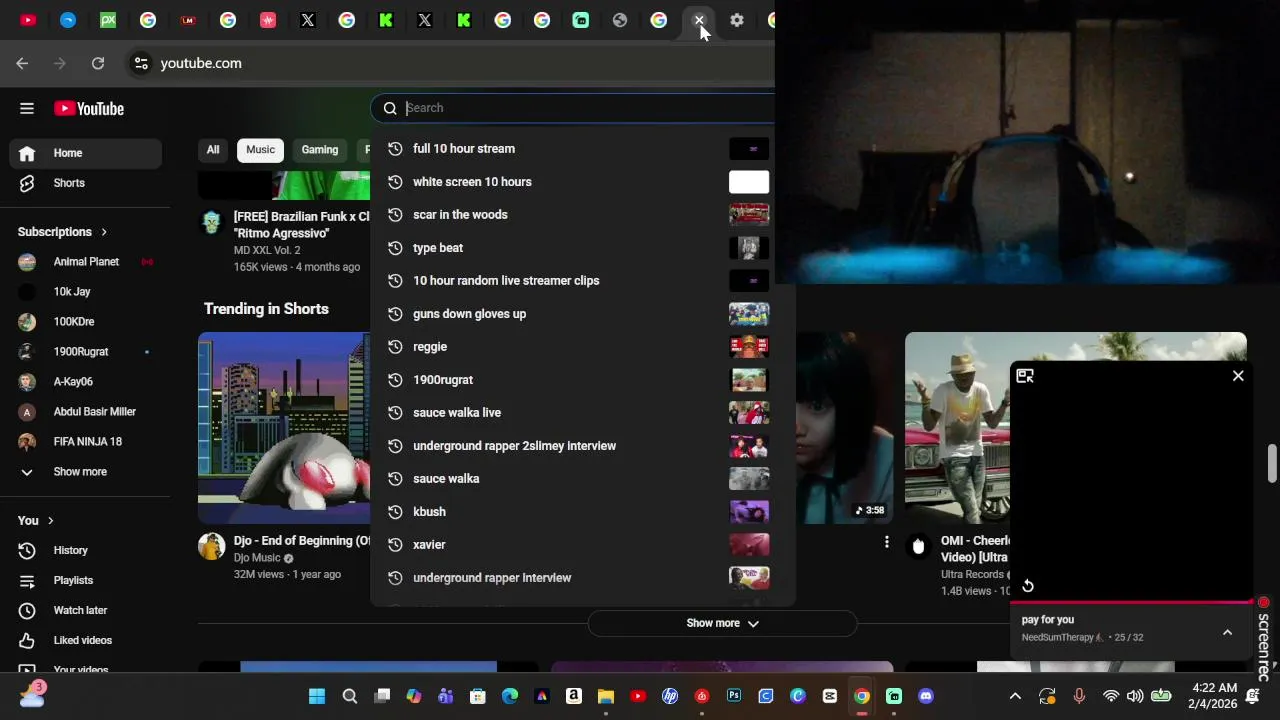1280x720 pixels.
Task: Choose 'xavier' search suggestion
Action: [582, 545]
